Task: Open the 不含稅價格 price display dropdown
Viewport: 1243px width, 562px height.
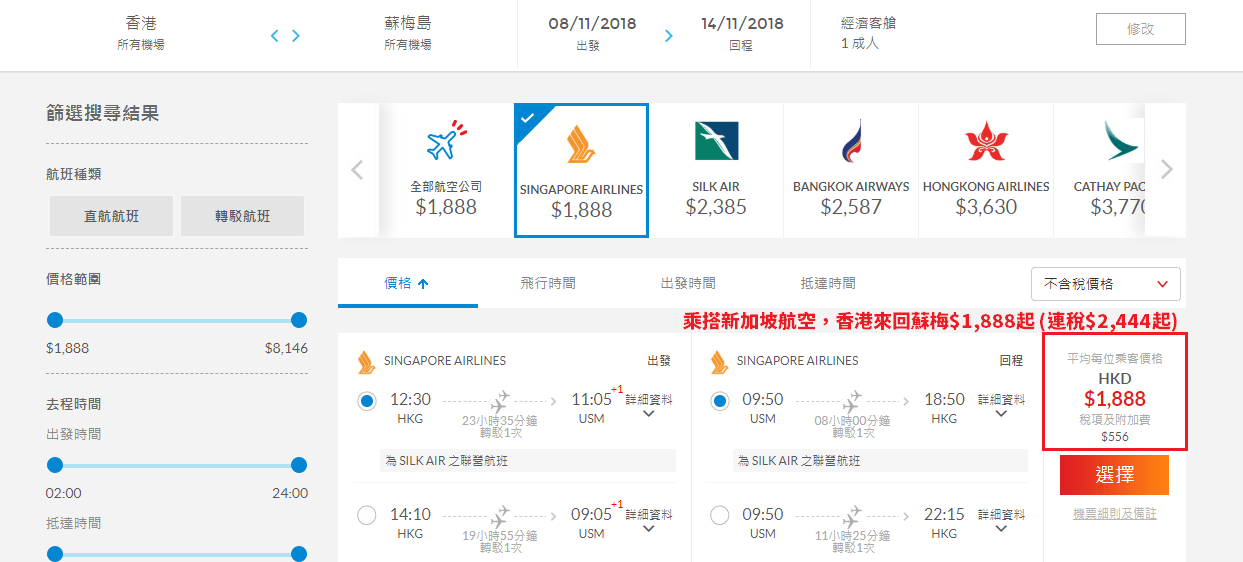Action: point(1106,284)
